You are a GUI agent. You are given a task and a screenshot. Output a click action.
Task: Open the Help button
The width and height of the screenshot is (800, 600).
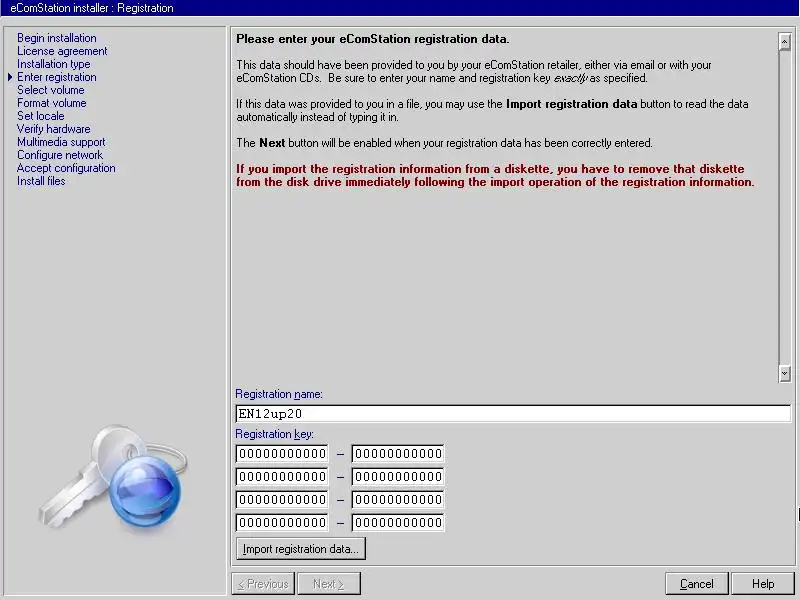point(762,583)
